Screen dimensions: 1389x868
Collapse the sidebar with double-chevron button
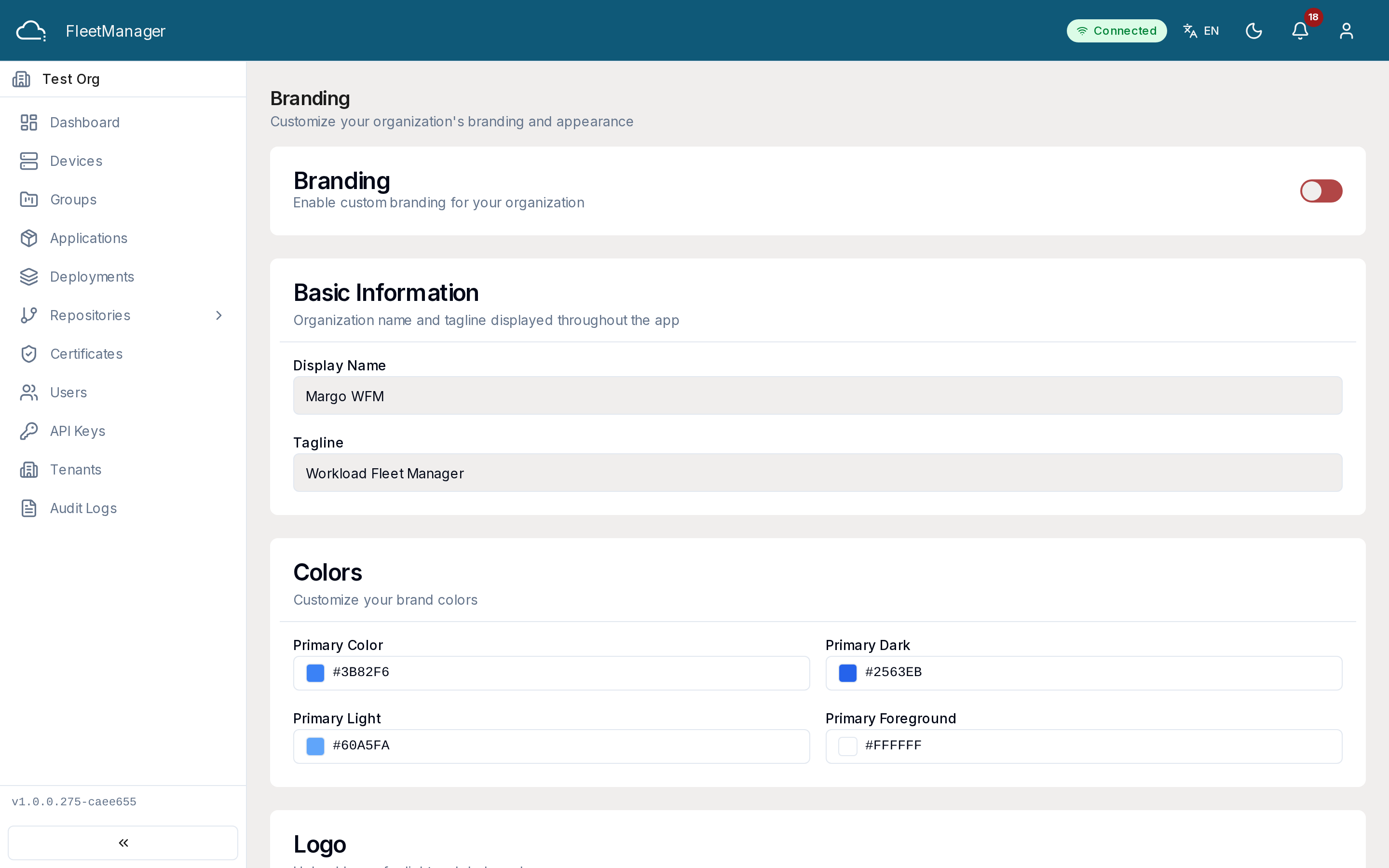pyautogui.click(x=123, y=842)
